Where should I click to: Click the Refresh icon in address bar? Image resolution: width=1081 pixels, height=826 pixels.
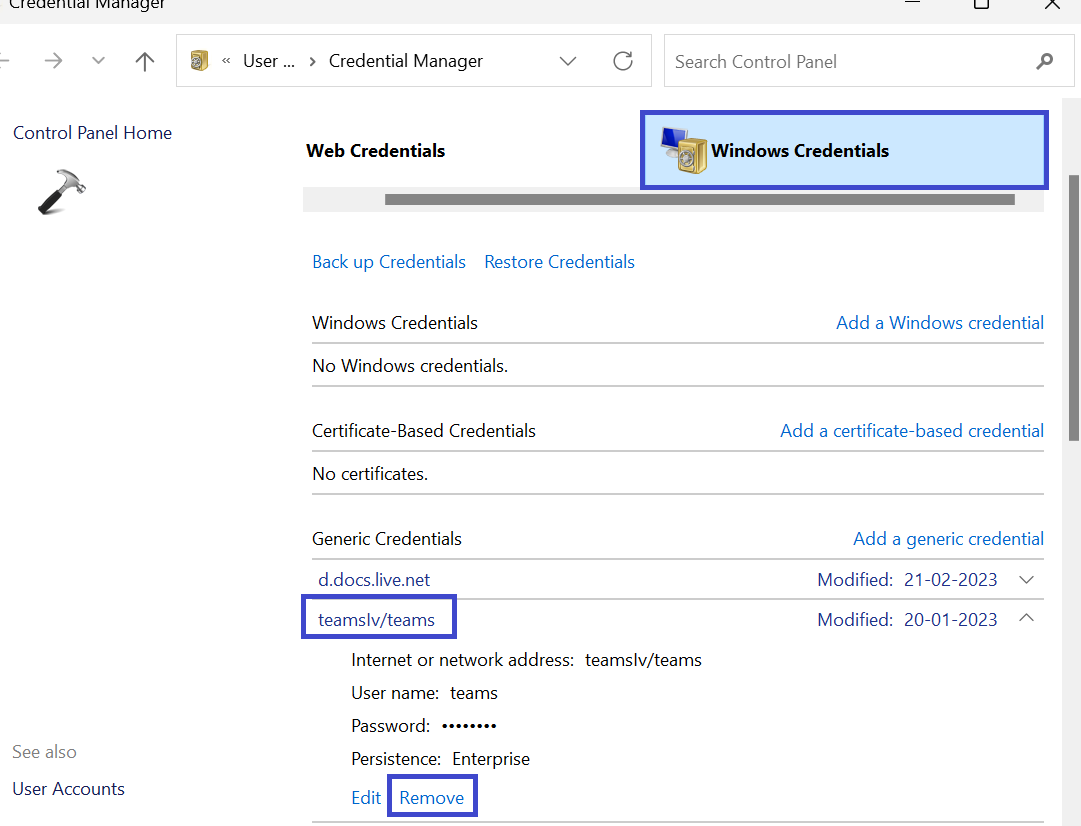[623, 61]
